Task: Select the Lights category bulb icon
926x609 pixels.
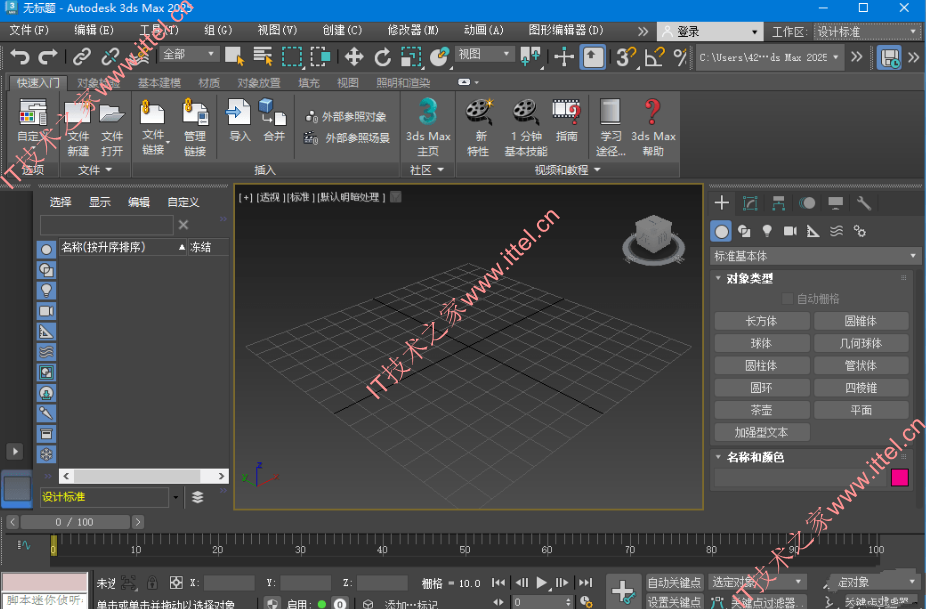Action: point(767,231)
